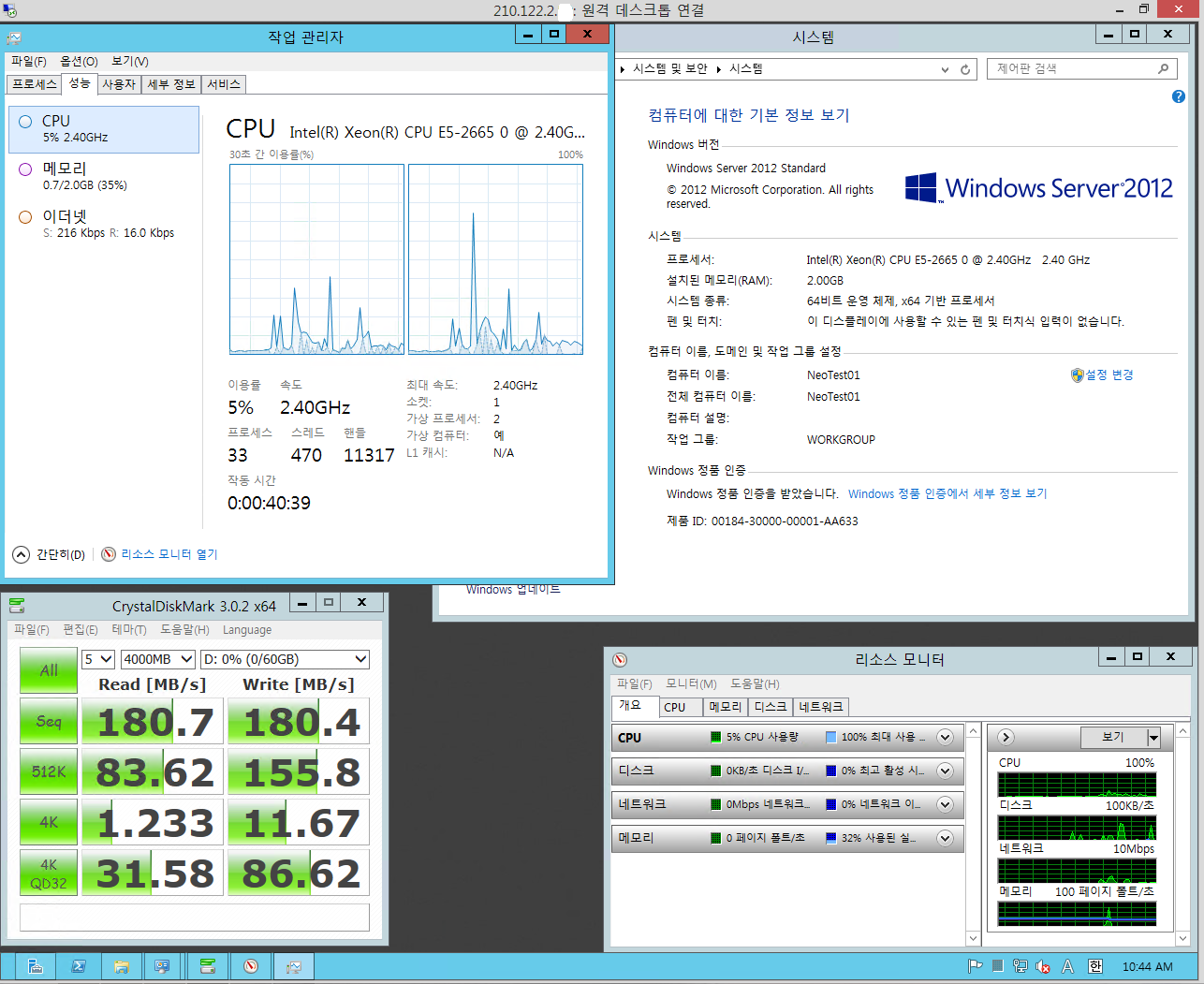Run the 4K QD32 benchmark in CrystalDiskMark
This screenshot has height=984, width=1204.
coord(49,874)
